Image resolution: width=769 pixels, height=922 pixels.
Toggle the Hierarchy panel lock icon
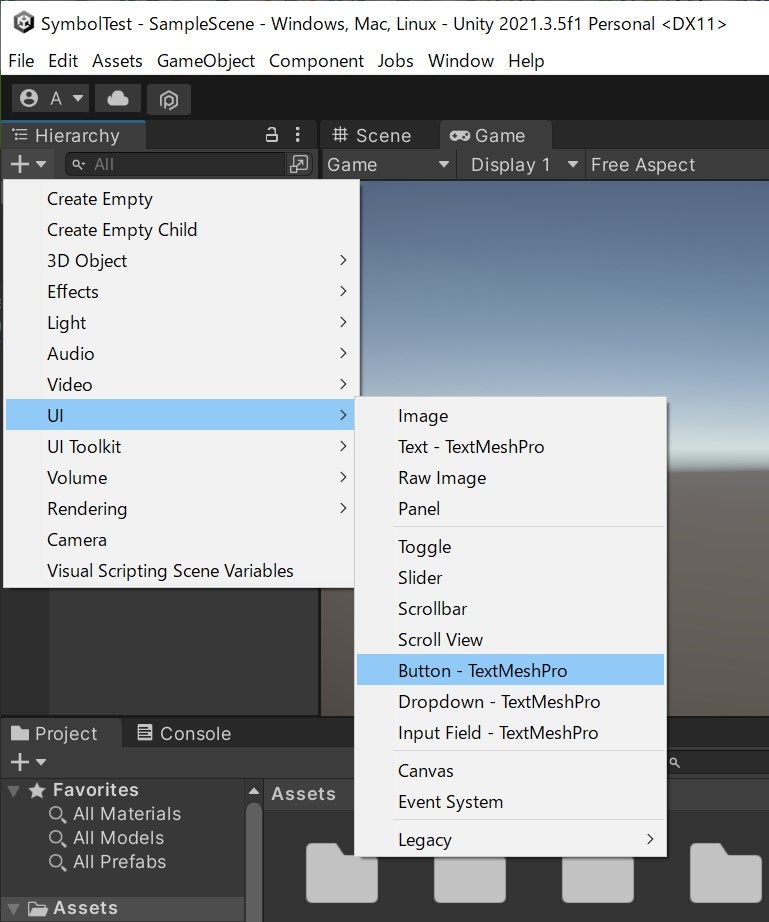272,135
